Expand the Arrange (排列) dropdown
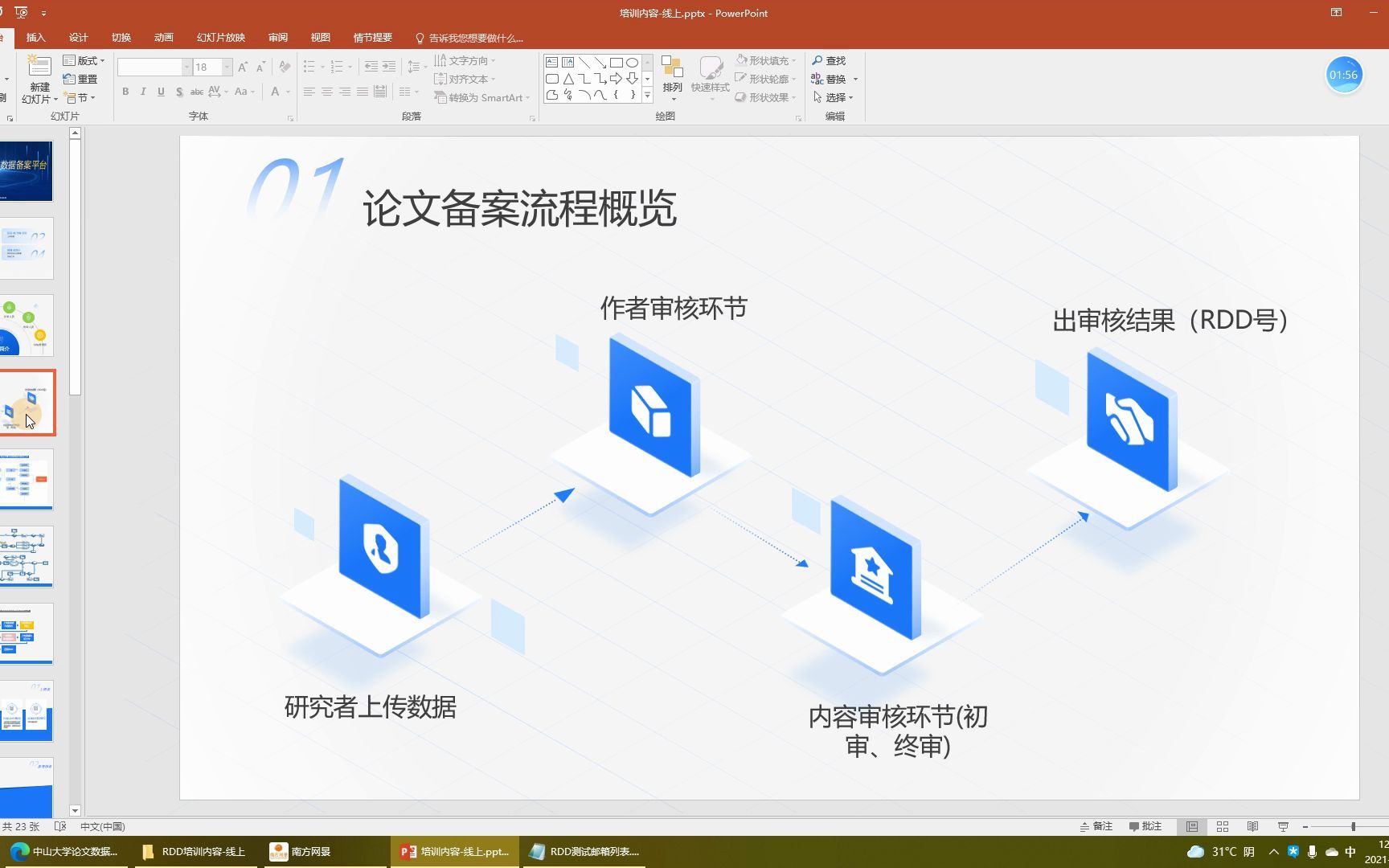The width and height of the screenshot is (1389, 868). point(672,77)
